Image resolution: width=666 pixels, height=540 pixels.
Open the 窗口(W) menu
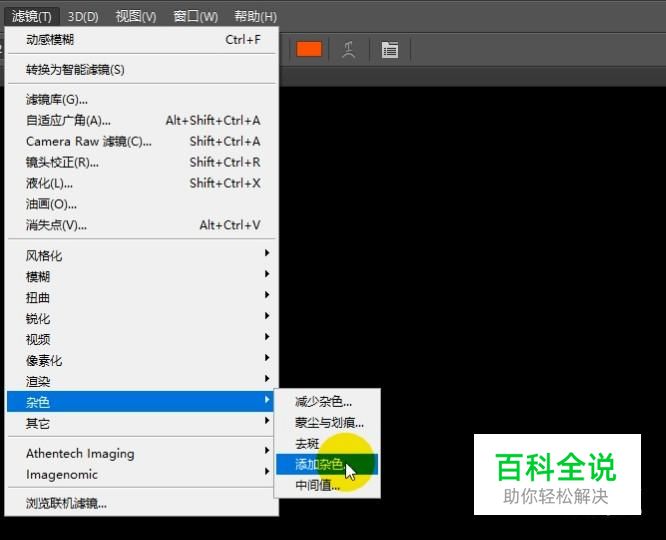click(195, 16)
